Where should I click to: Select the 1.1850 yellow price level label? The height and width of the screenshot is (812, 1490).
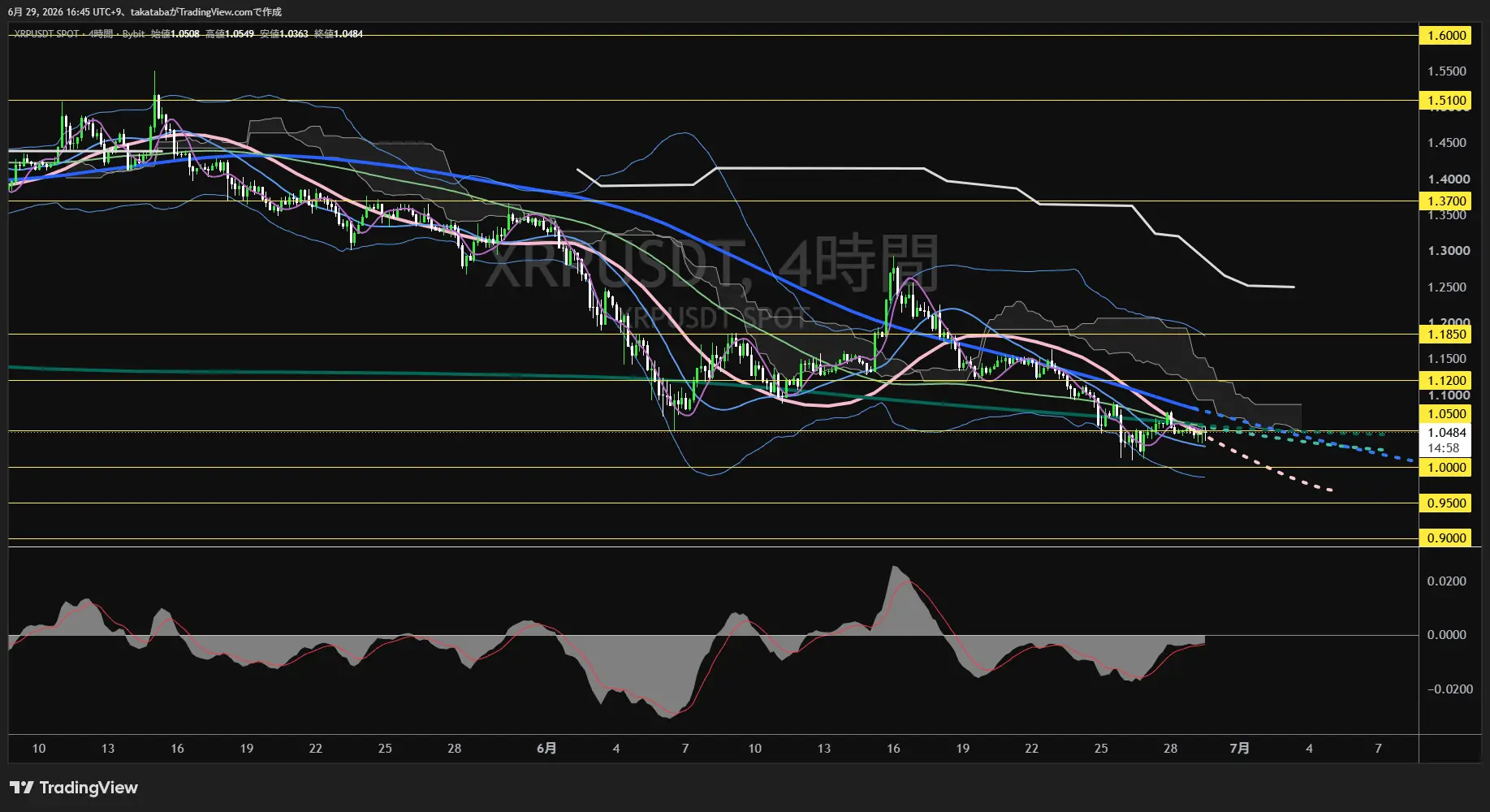point(1446,334)
